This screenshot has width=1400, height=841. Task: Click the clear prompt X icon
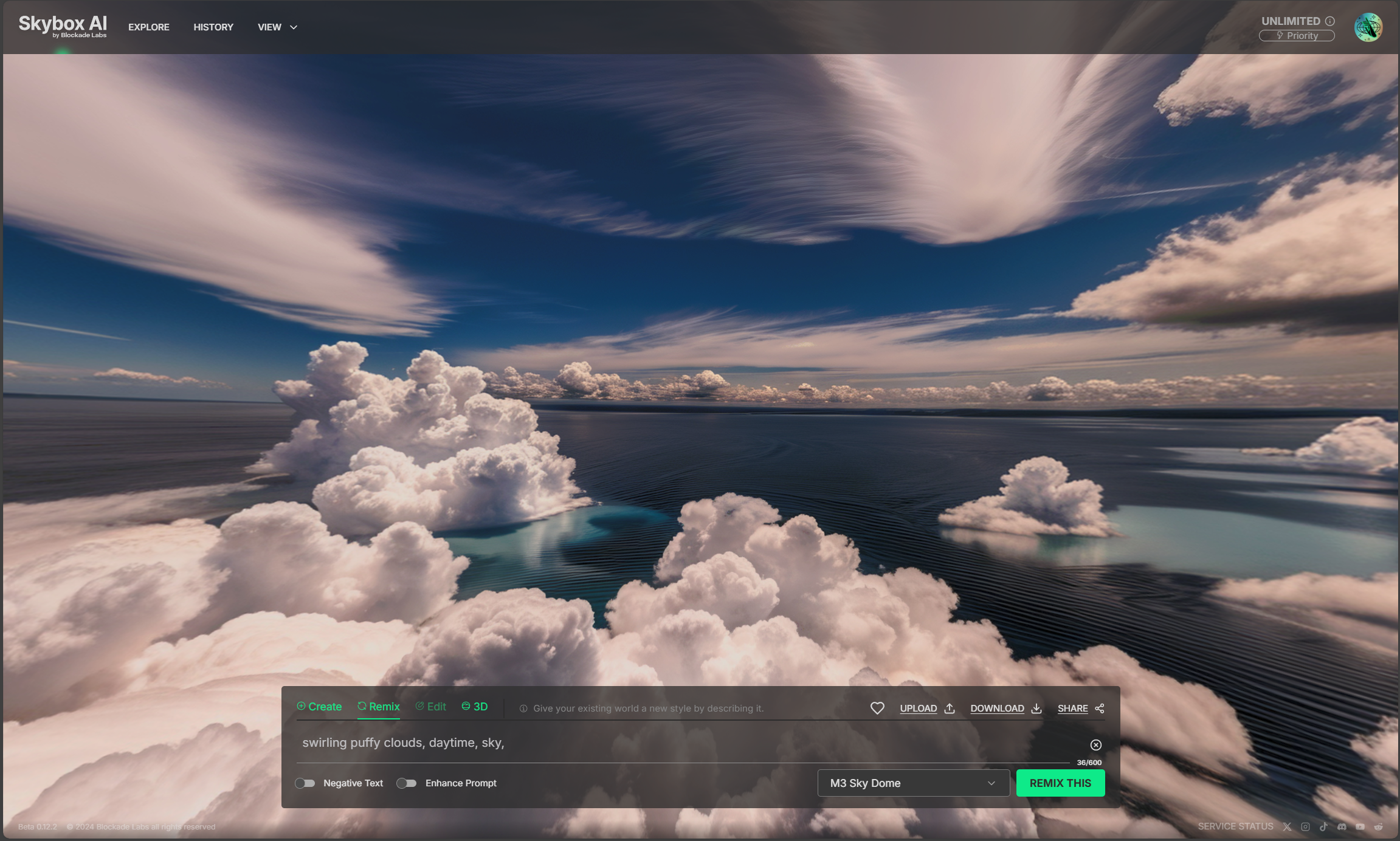pos(1095,745)
